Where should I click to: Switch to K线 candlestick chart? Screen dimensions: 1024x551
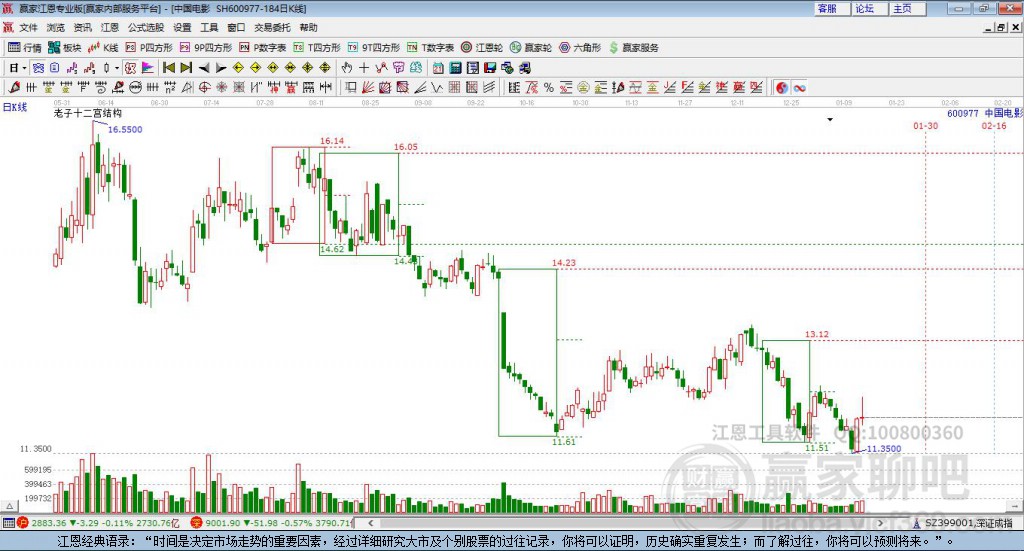coord(103,47)
